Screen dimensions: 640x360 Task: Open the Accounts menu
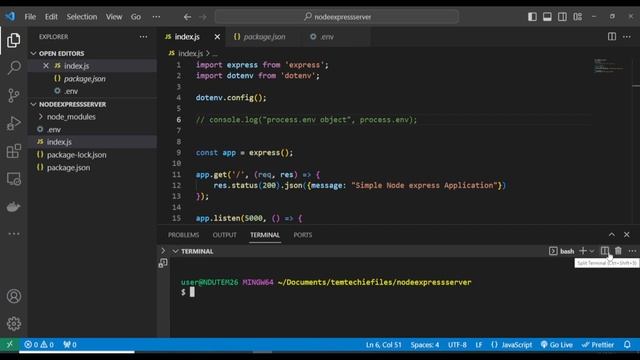click(13, 296)
